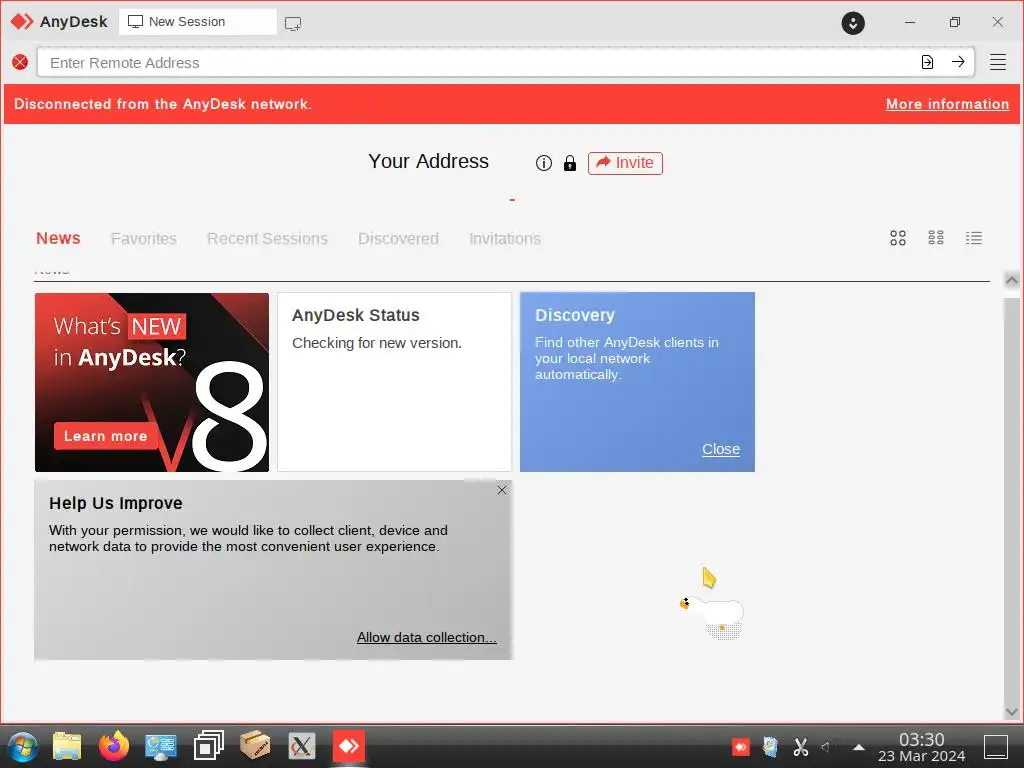Switch to small tiles view
1024x768 pixels.
tap(936, 238)
